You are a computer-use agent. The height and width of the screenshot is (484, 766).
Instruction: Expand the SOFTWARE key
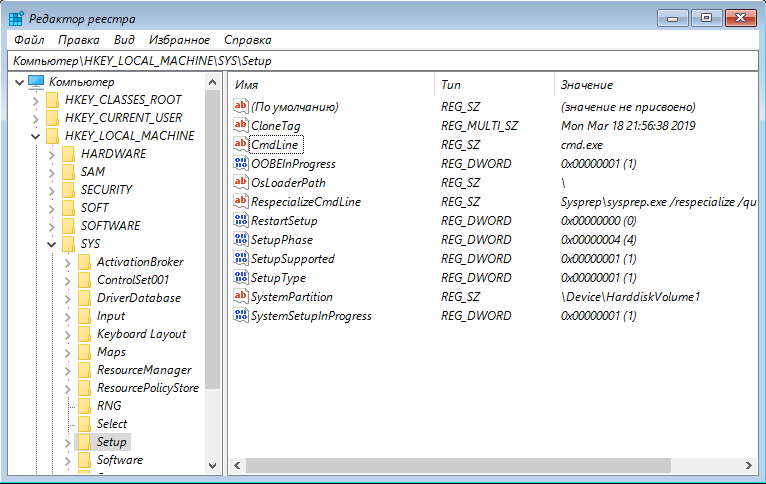pyautogui.click(x=52, y=226)
